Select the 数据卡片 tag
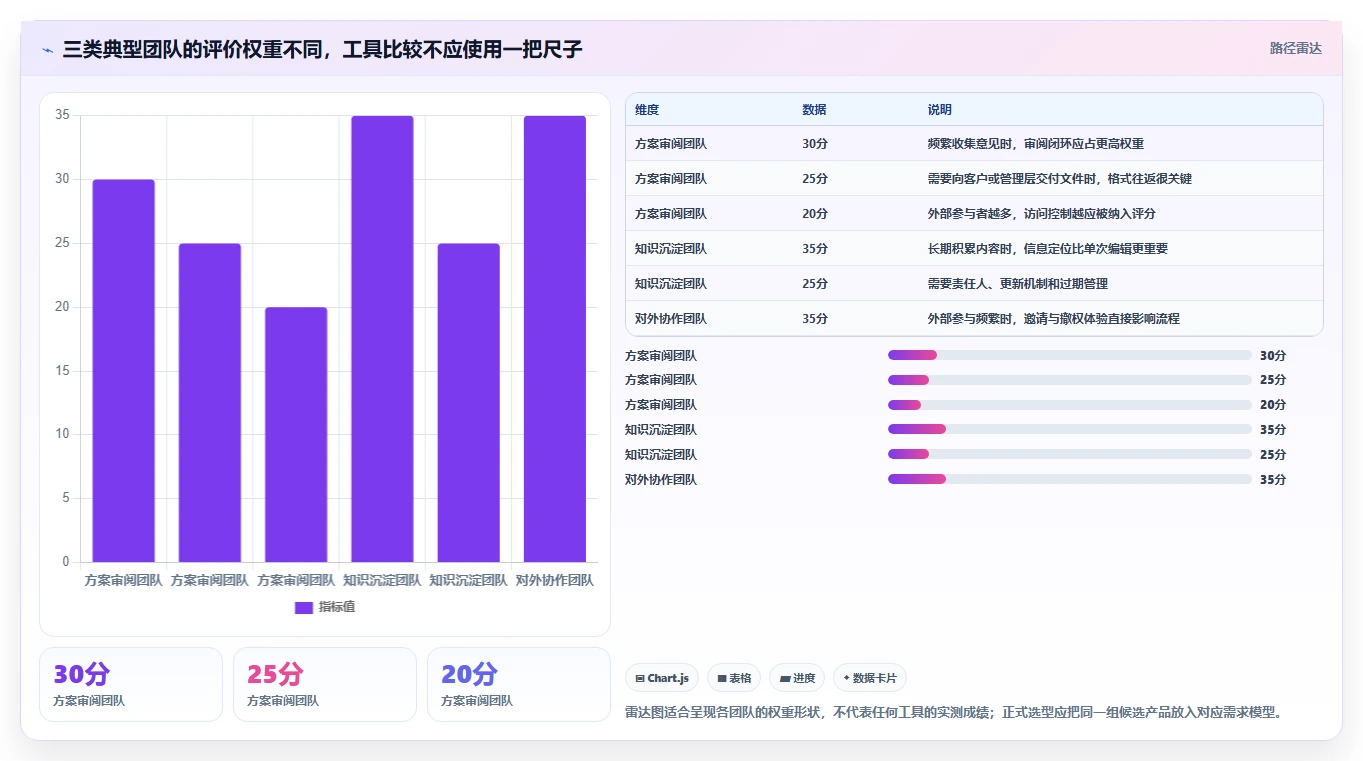Image resolution: width=1363 pixels, height=761 pixels. pyautogui.click(x=870, y=678)
